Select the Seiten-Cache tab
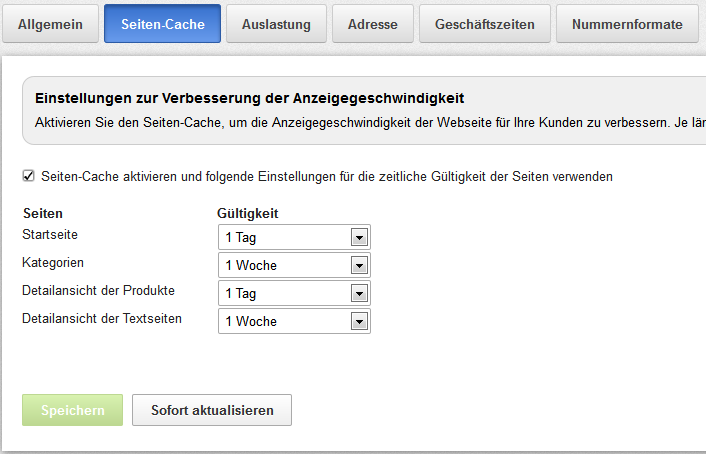This screenshot has width=706, height=454. 162,24
